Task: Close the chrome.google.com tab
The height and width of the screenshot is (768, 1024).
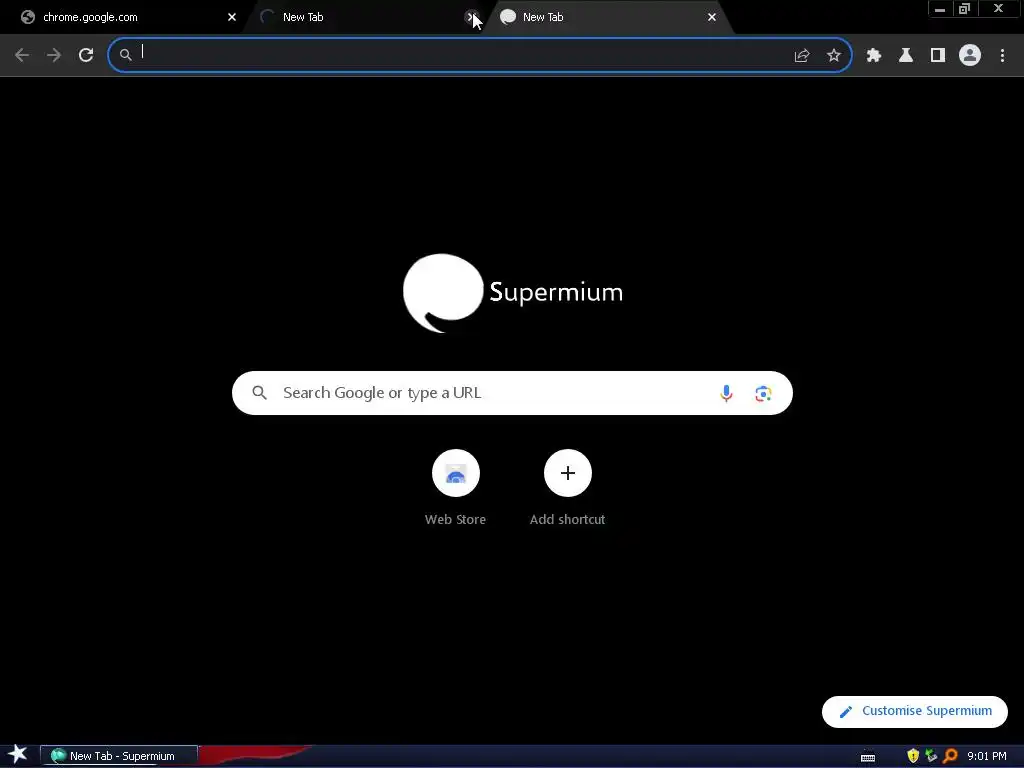Action: (x=232, y=18)
